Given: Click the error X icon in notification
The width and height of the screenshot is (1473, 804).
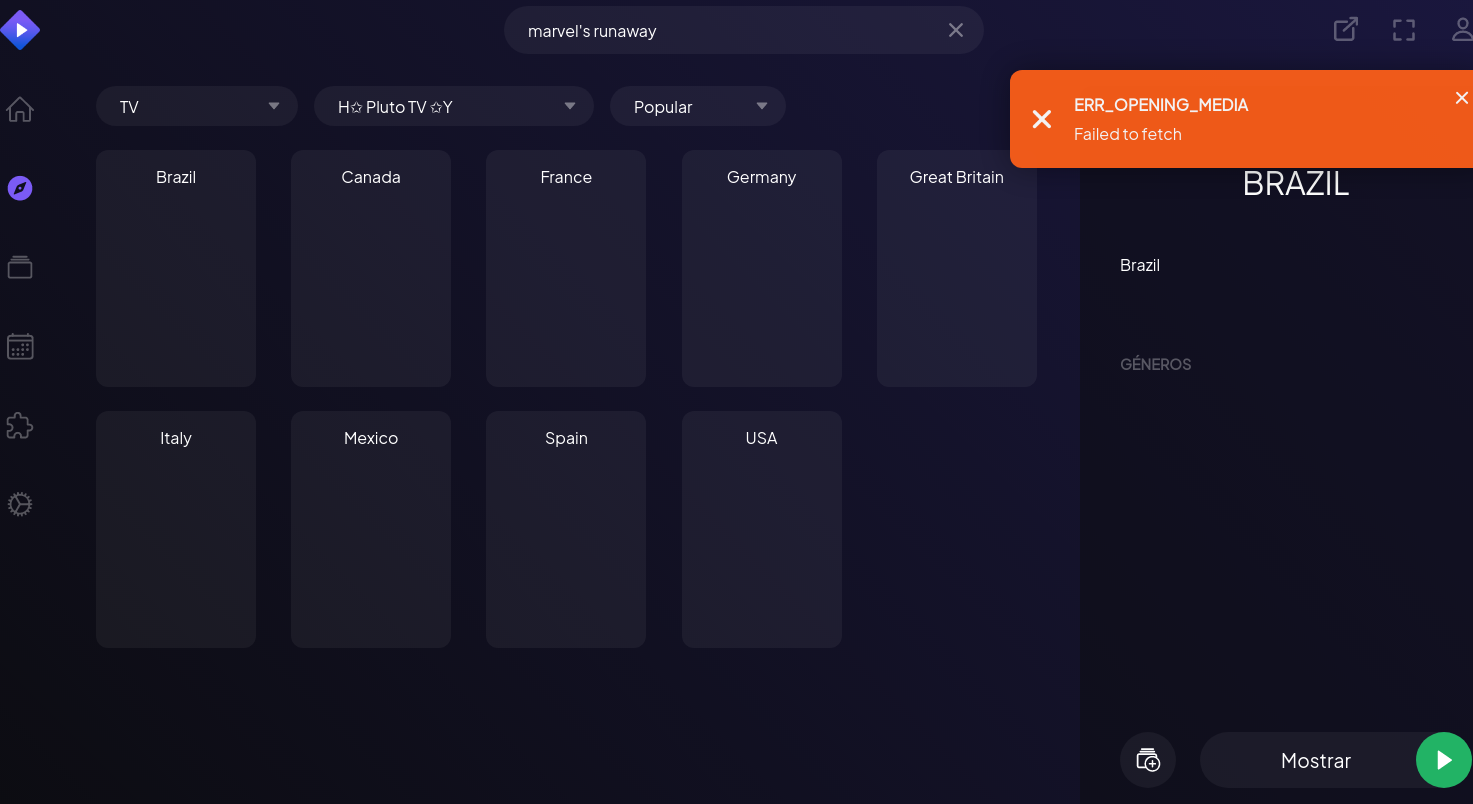Looking at the screenshot, I should tap(1042, 119).
